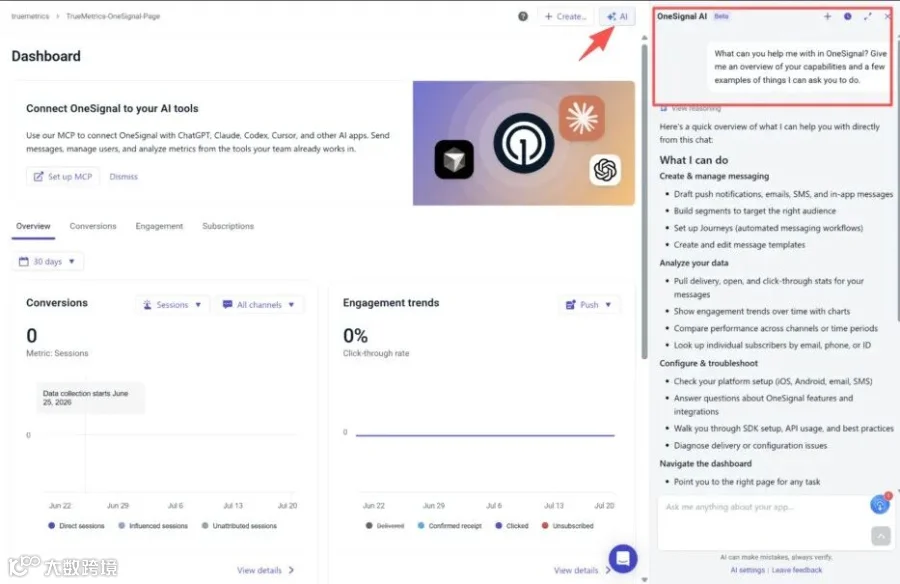The width and height of the screenshot is (900, 584).
Task: Click 'Navigate the dashboard' heading
Action: click(x=705, y=463)
